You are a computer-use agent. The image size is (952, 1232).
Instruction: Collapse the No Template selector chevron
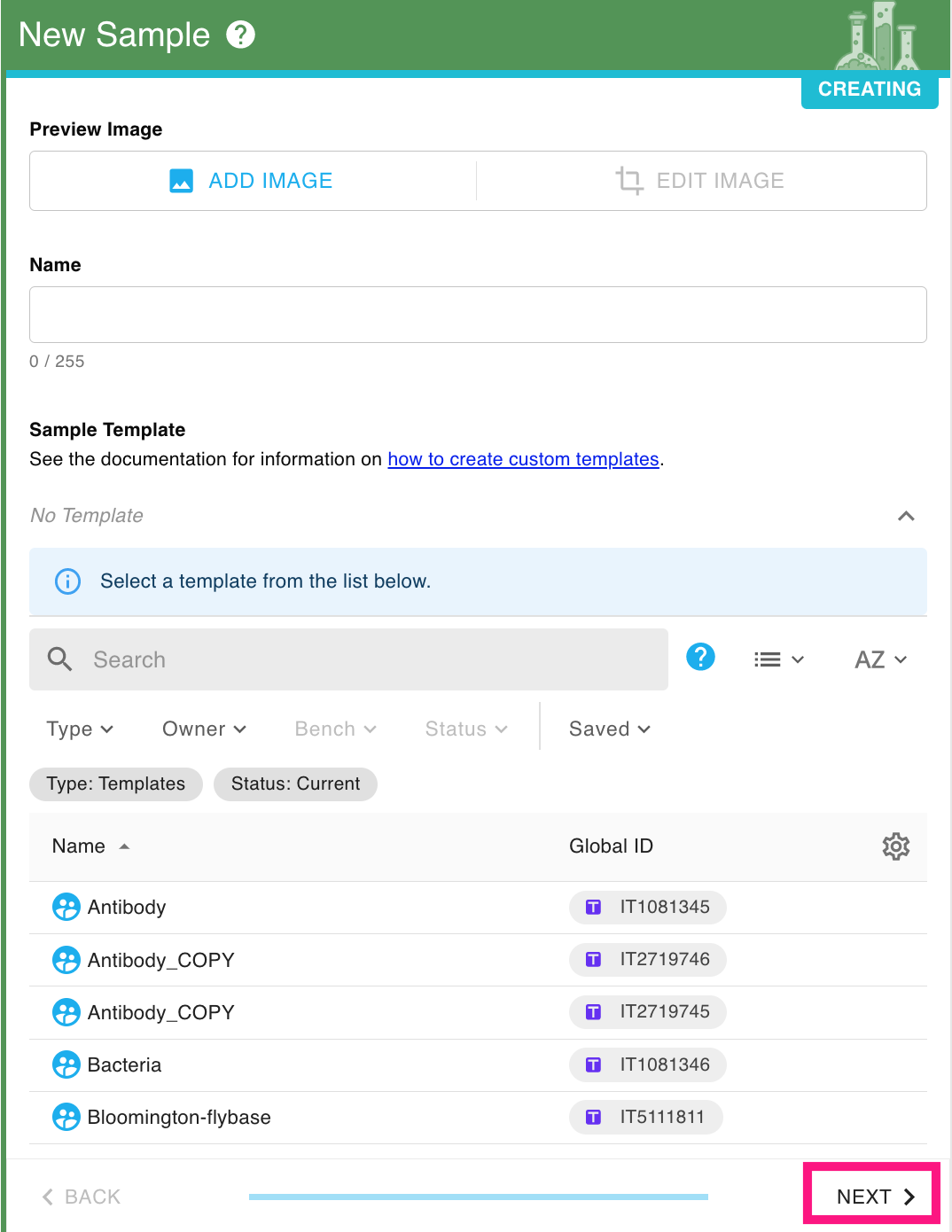(x=906, y=516)
